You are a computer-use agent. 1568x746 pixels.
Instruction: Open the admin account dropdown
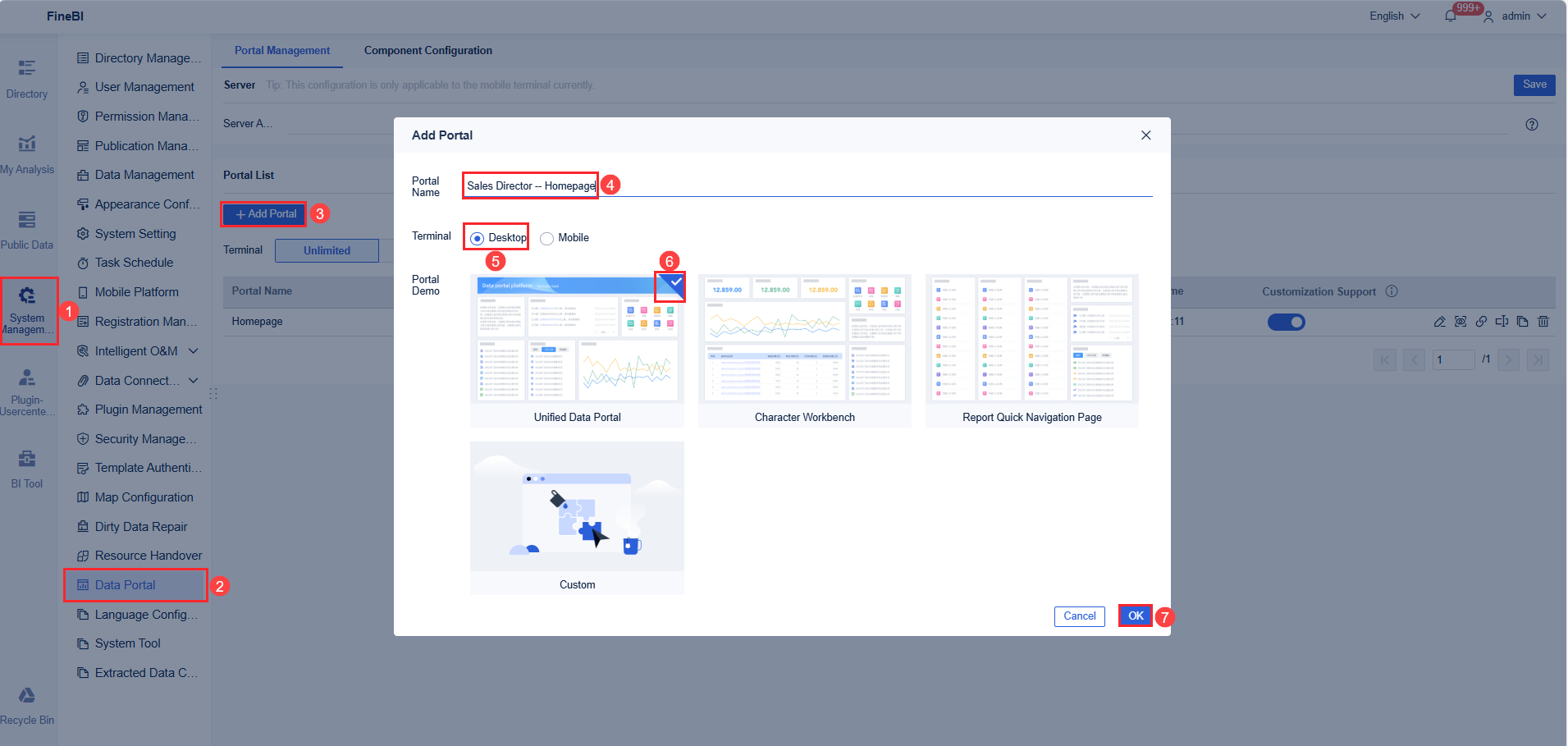pos(1515,16)
